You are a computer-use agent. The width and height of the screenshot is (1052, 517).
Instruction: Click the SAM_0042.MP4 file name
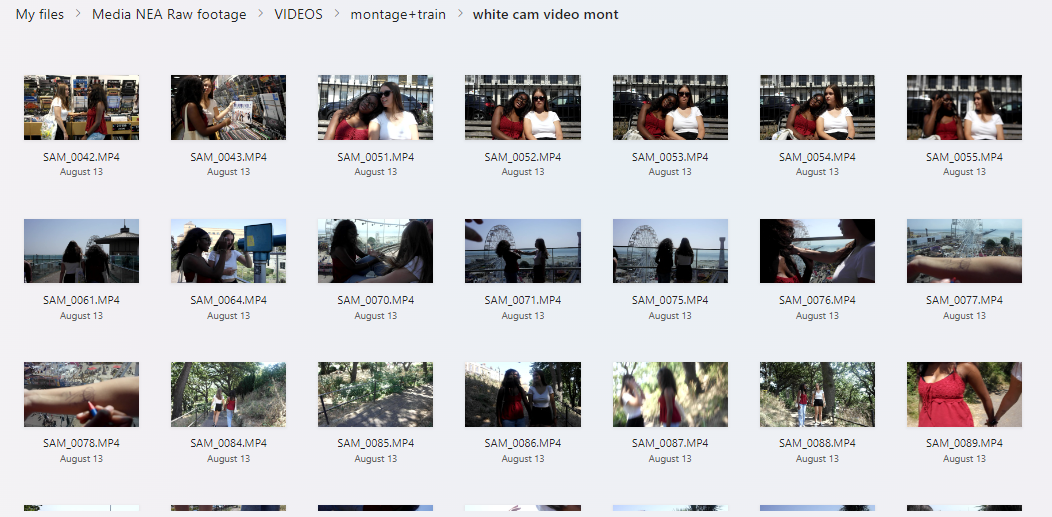(x=81, y=157)
